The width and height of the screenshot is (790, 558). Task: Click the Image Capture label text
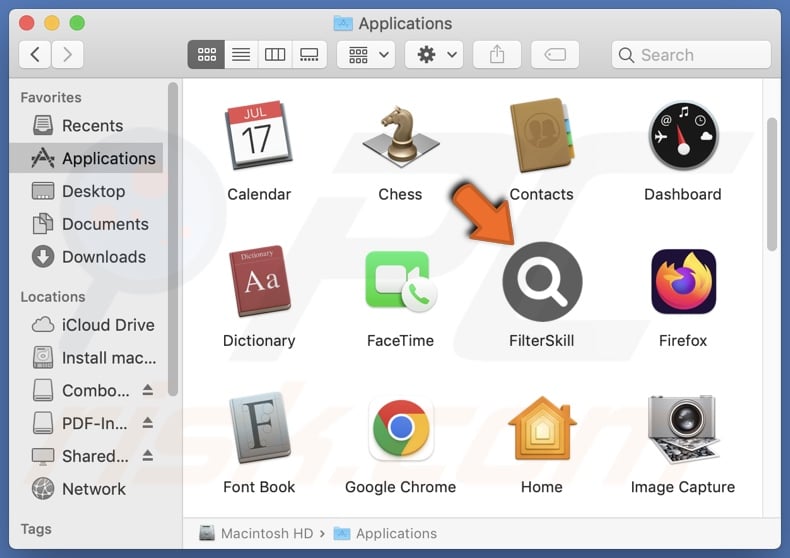683,487
